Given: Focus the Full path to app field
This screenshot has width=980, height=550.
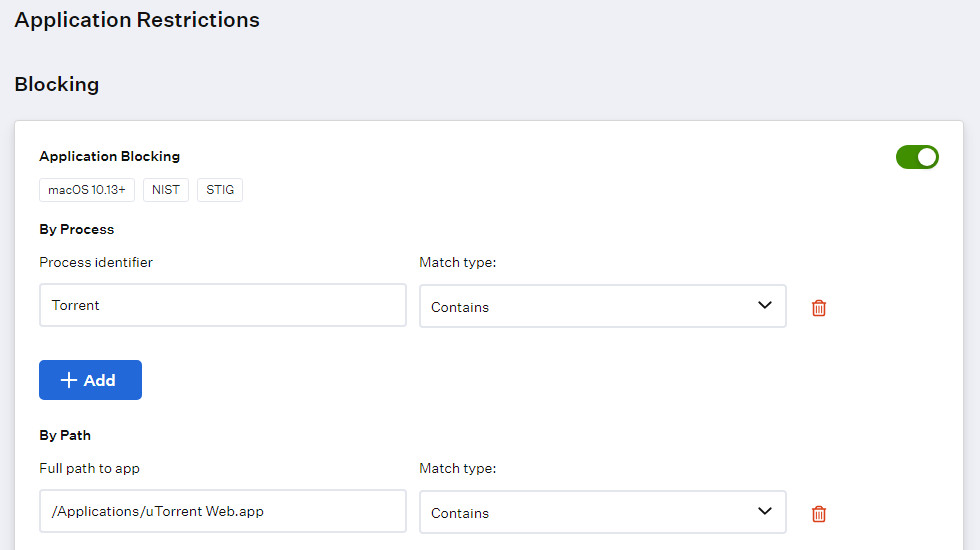Looking at the screenshot, I should (222, 511).
